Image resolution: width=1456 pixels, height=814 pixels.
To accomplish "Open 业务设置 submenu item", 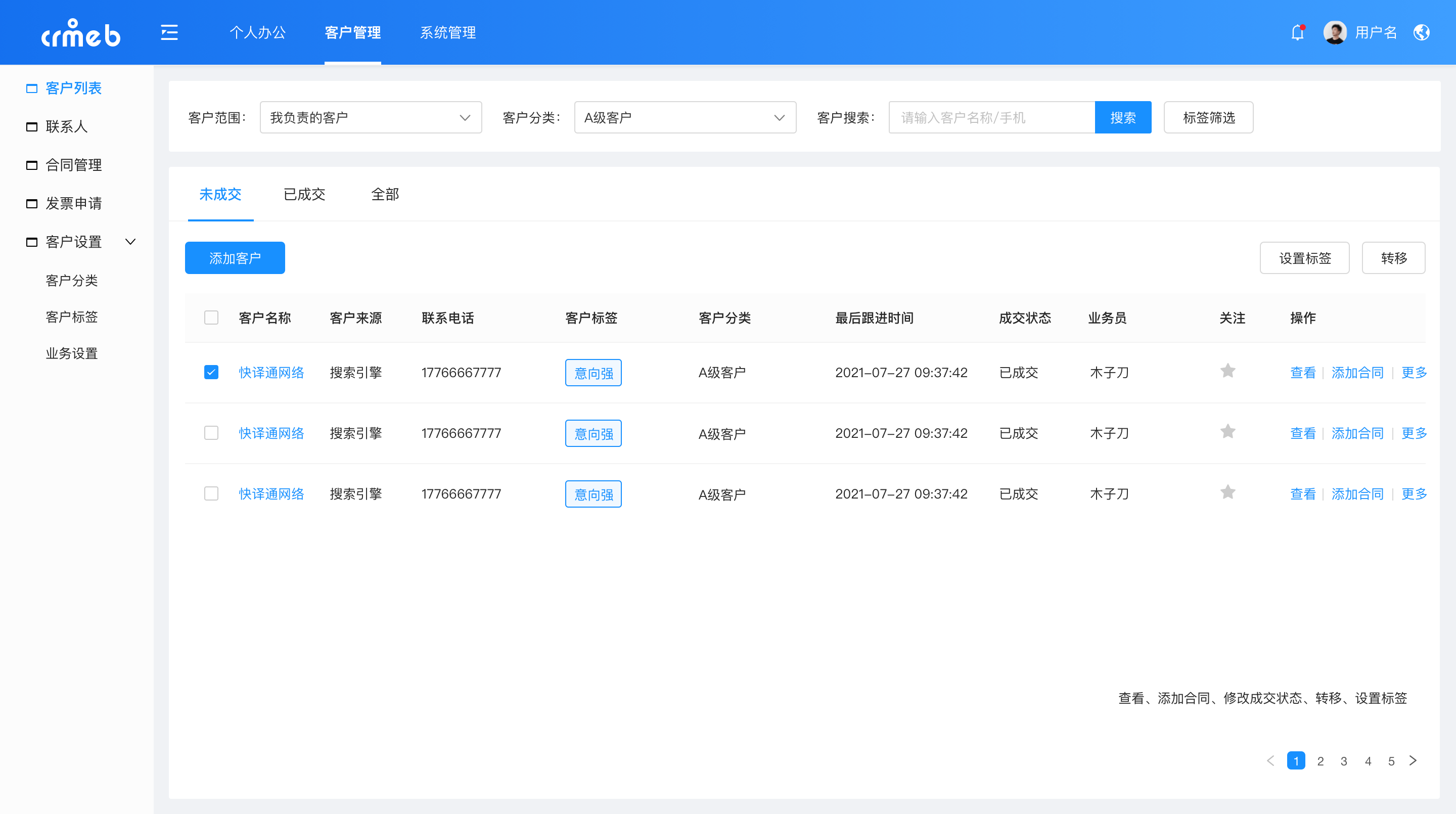I will (x=72, y=354).
